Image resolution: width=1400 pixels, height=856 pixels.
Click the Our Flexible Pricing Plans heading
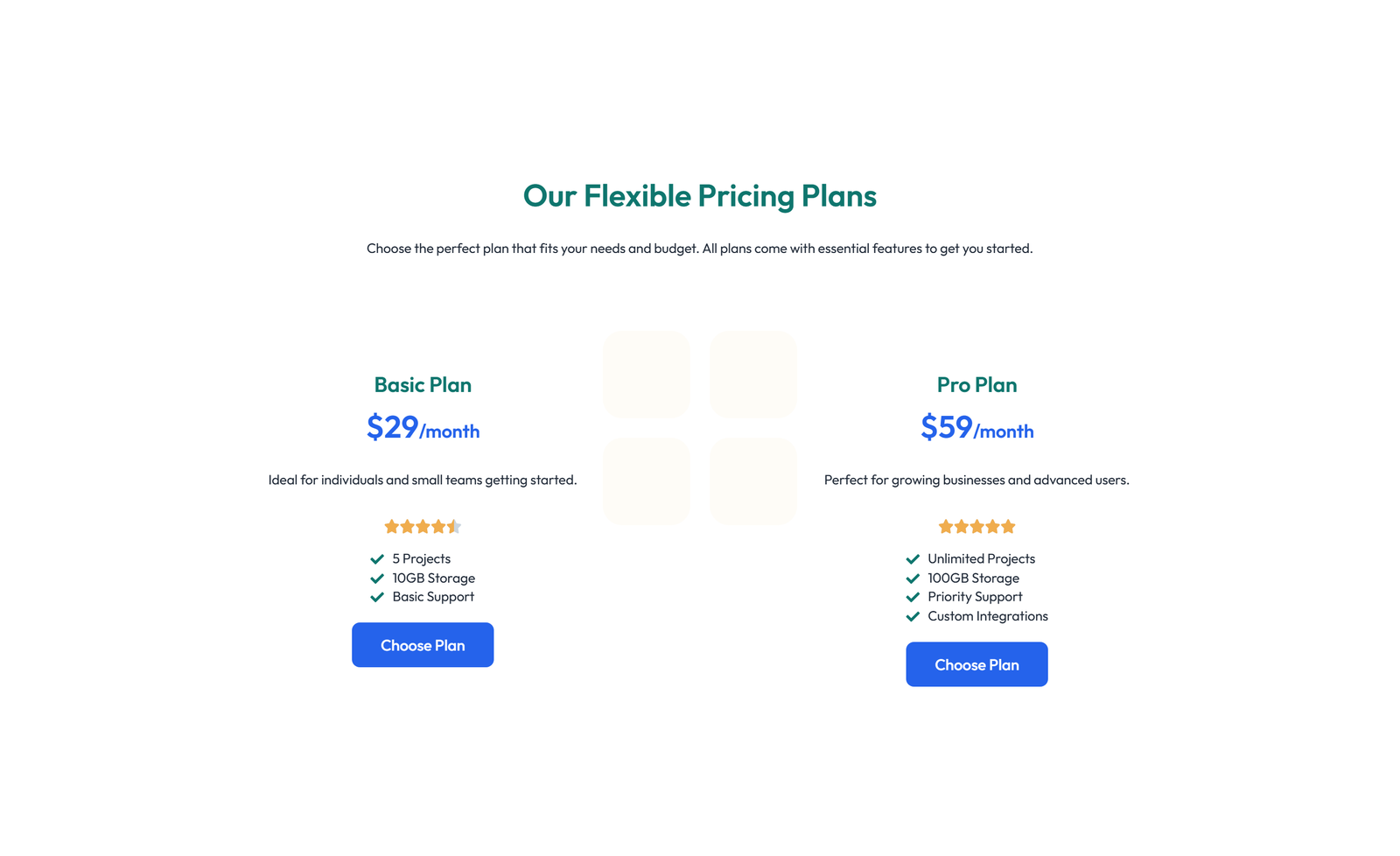click(x=700, y=196)
